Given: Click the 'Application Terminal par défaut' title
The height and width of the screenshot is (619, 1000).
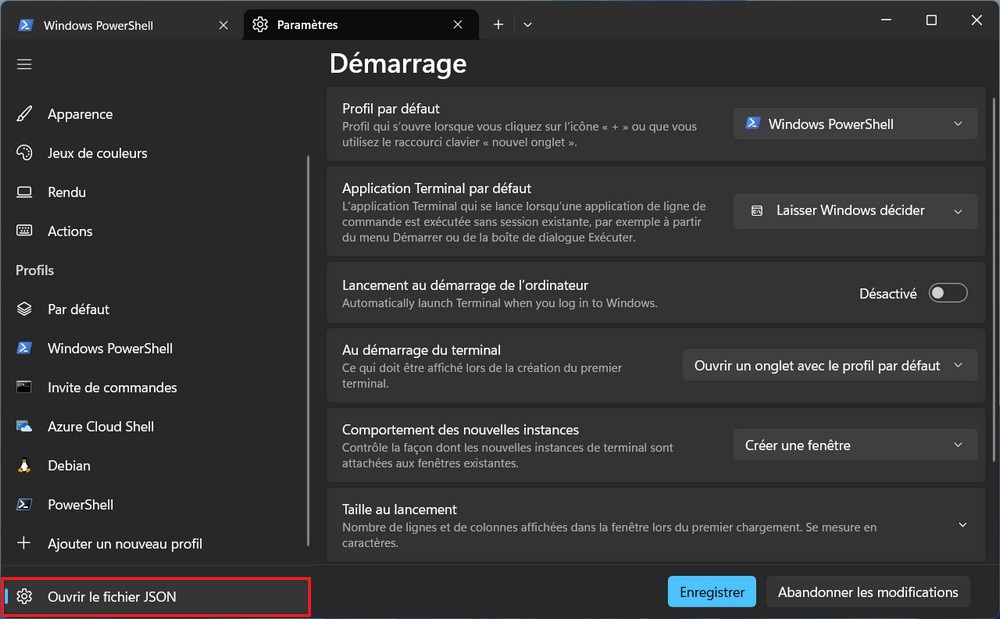Looking at the screenshot, I should (437, 188).
